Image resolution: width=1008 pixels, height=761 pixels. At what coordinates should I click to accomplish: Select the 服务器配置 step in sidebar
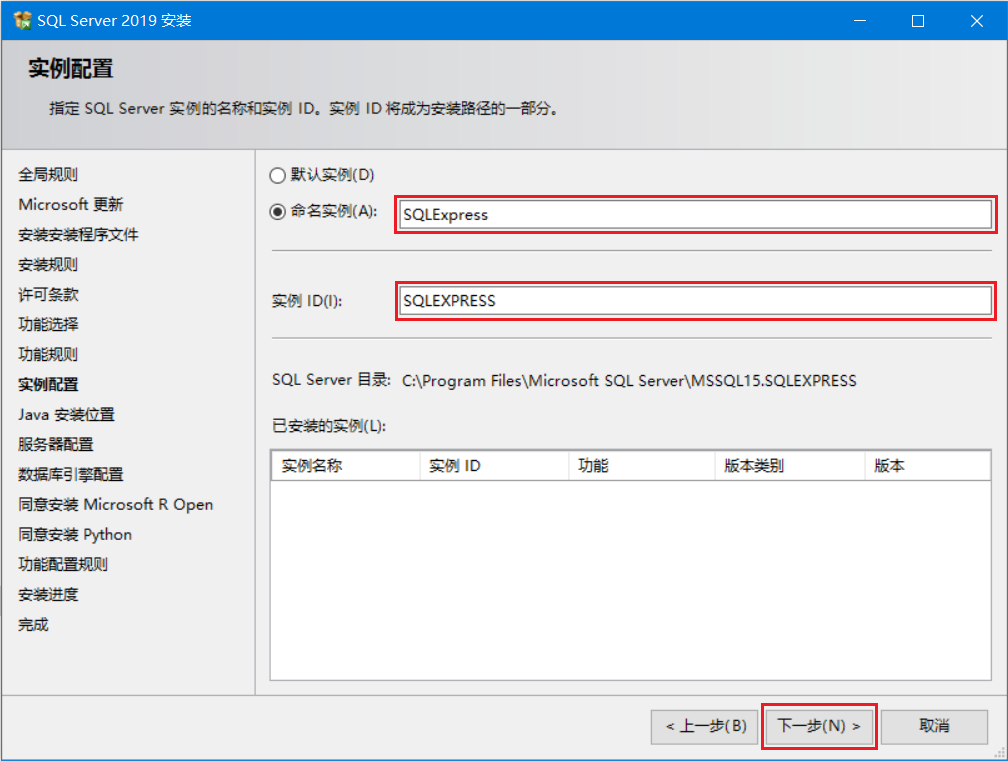[56, 445]
